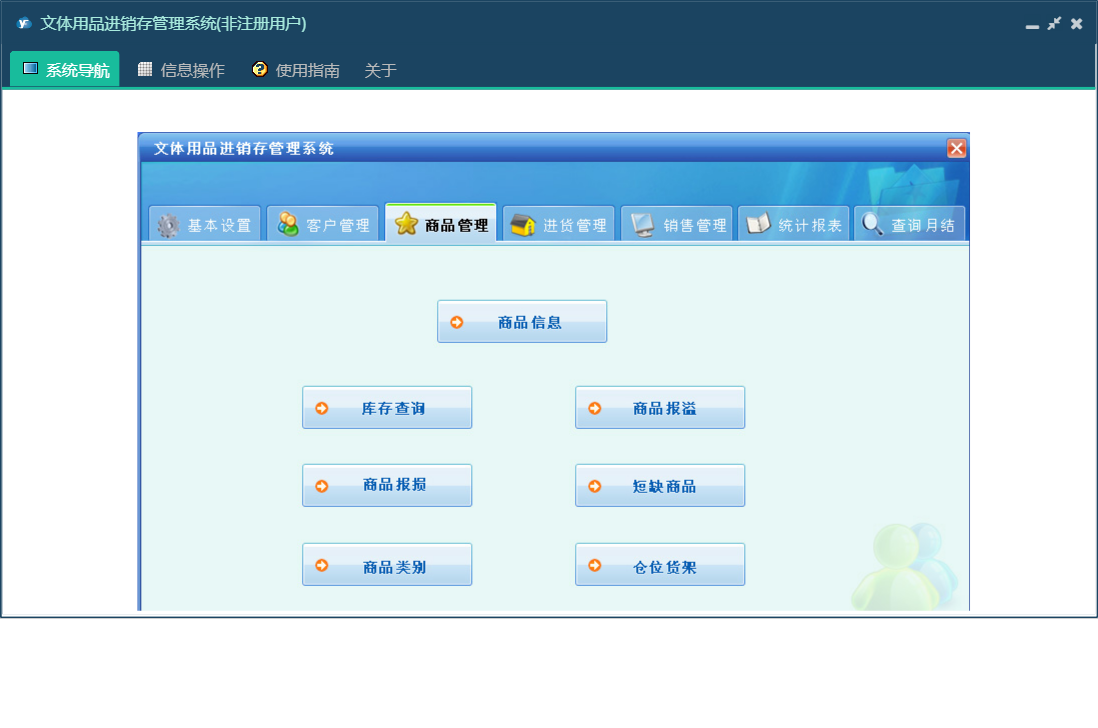
Task: Click the magnifier icon of 查询月结
Action: coord(873,224)
